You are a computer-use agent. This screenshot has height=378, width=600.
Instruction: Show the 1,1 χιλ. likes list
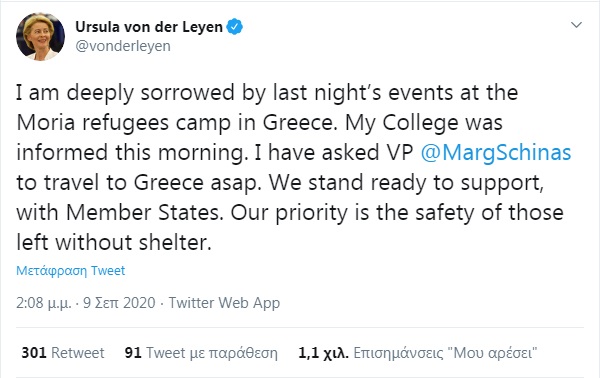point(417,352)
